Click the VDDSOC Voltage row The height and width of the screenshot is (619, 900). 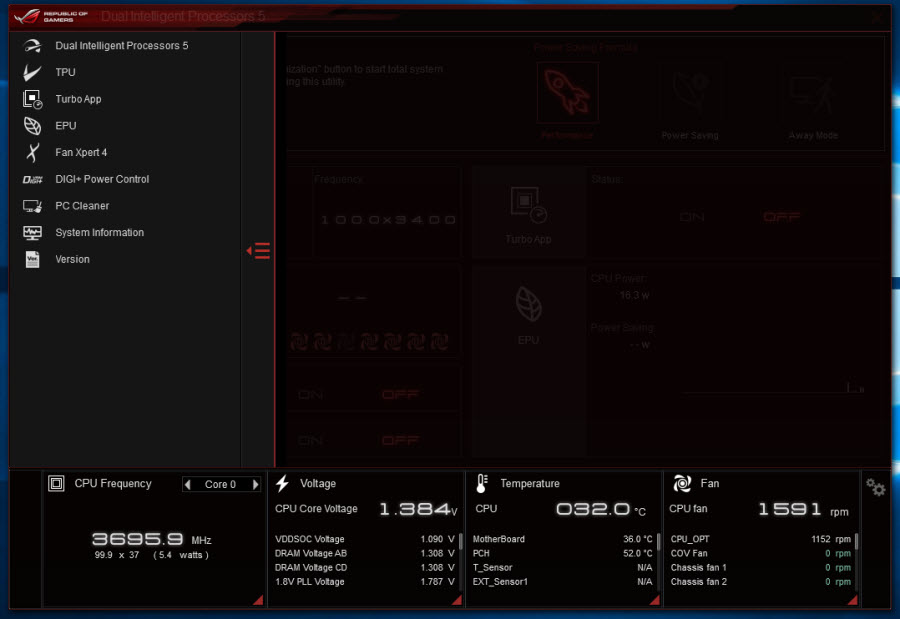click(364, 539)
